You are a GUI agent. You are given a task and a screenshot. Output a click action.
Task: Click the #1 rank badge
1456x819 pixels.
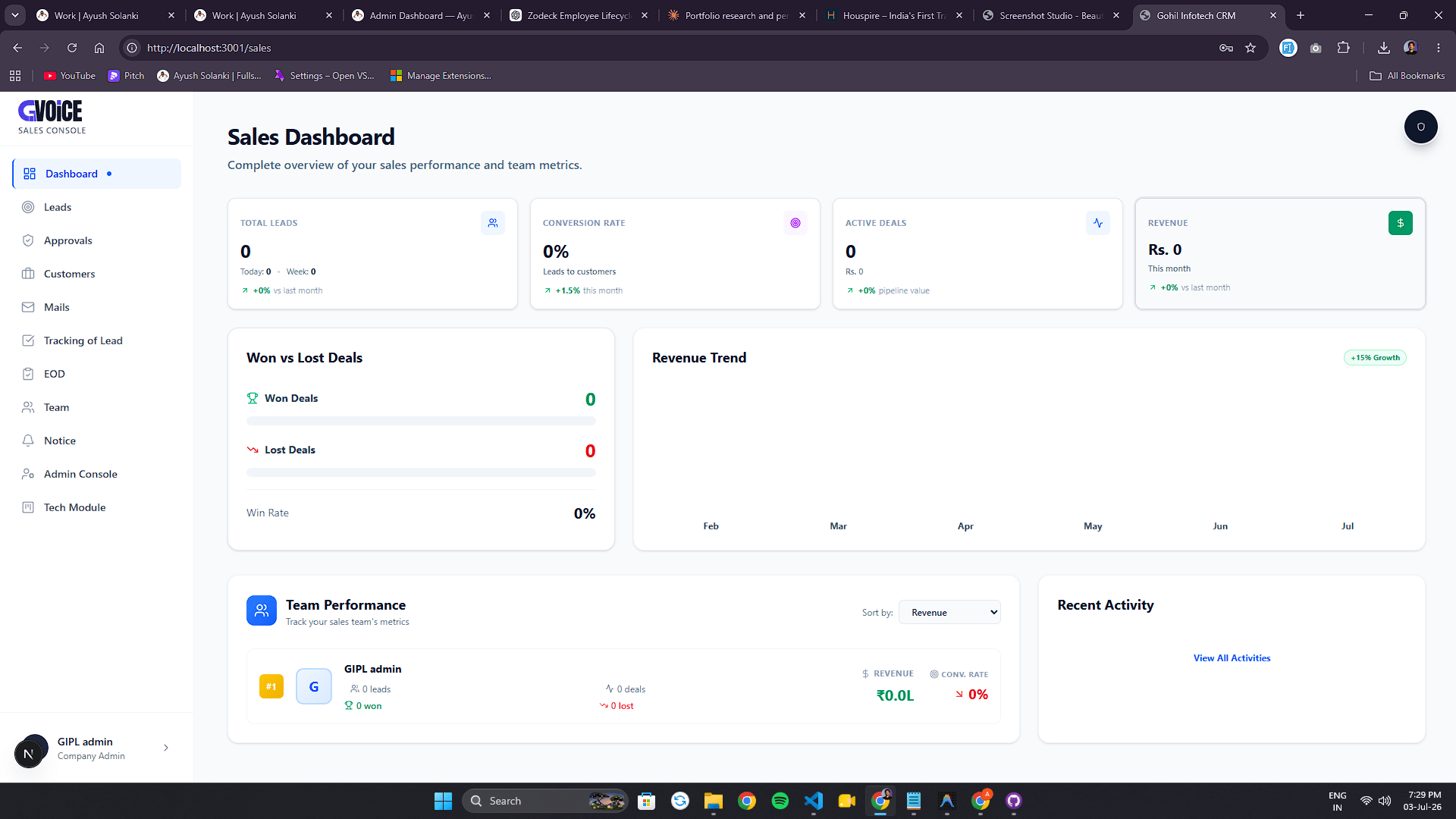[271, 686]
